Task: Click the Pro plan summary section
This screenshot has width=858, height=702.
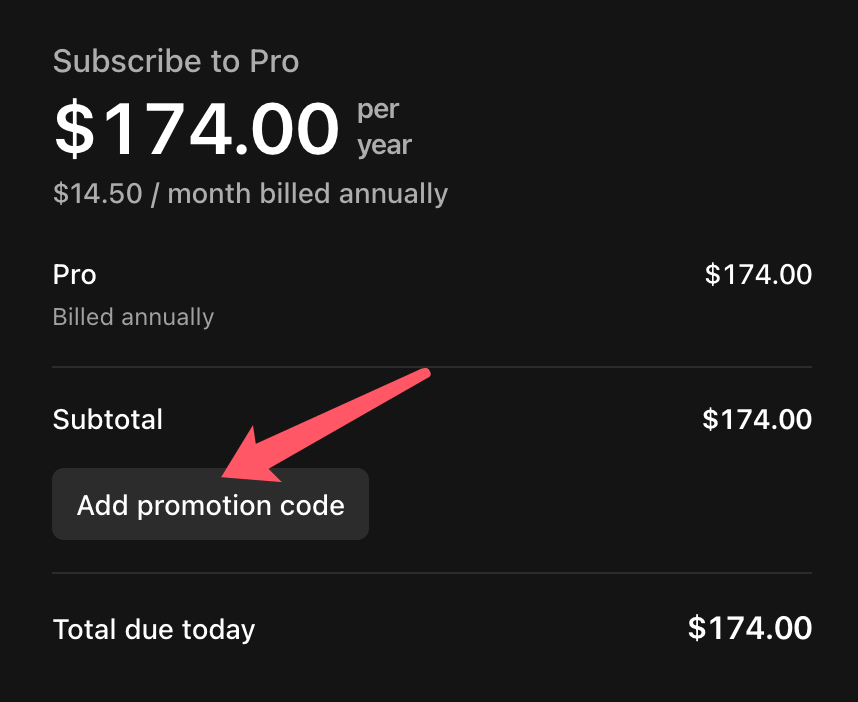Action: coord(430,295)
